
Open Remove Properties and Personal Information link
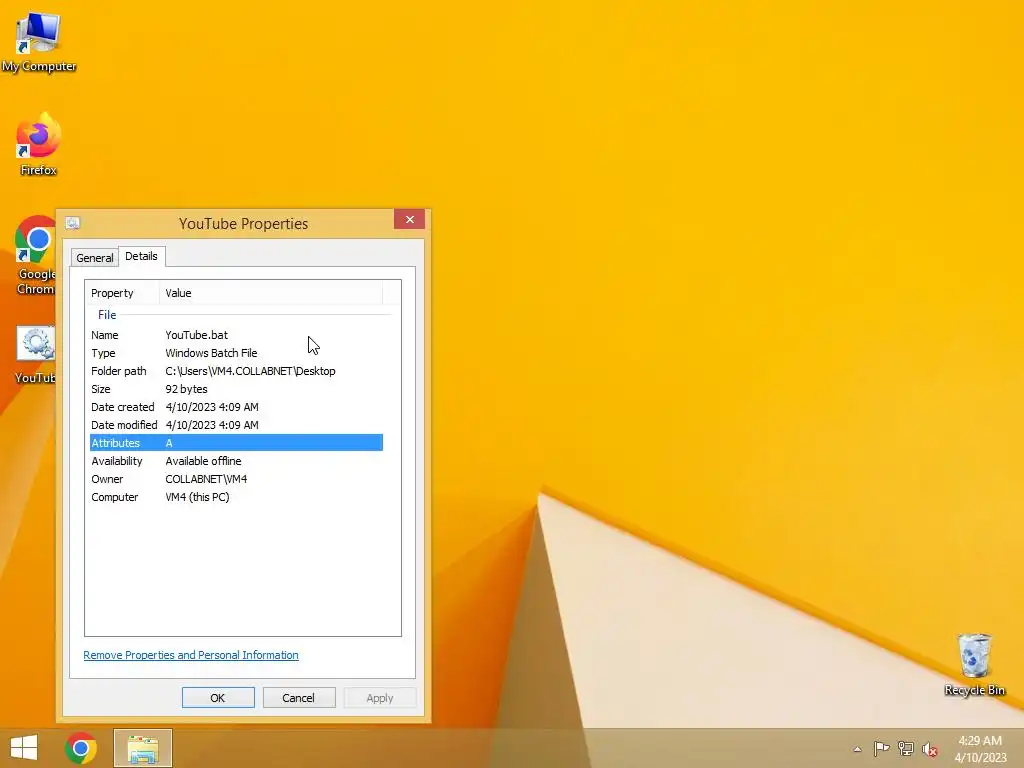click(x=191, y=655)
